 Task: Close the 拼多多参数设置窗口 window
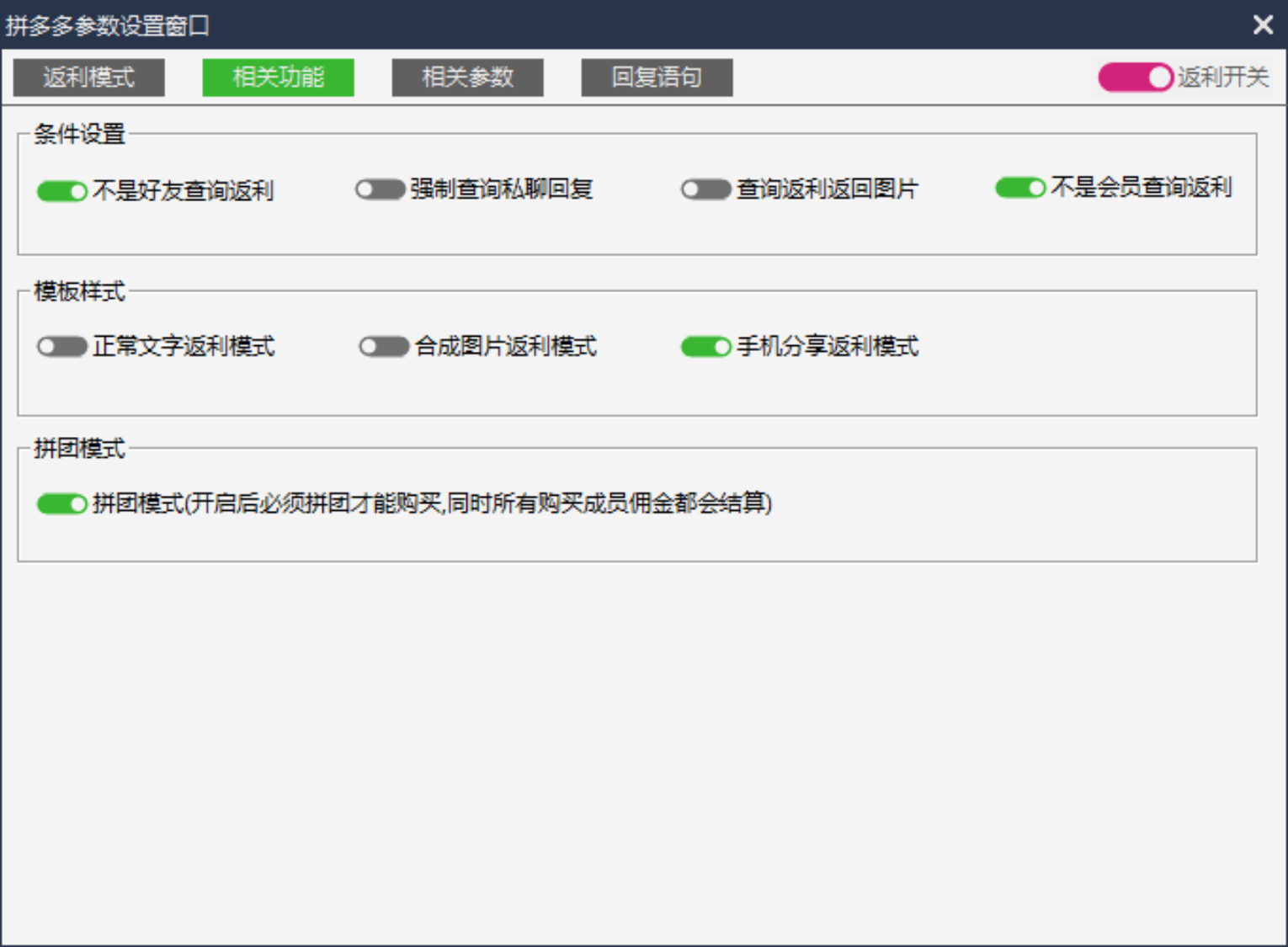click(x=1263, y=24)
